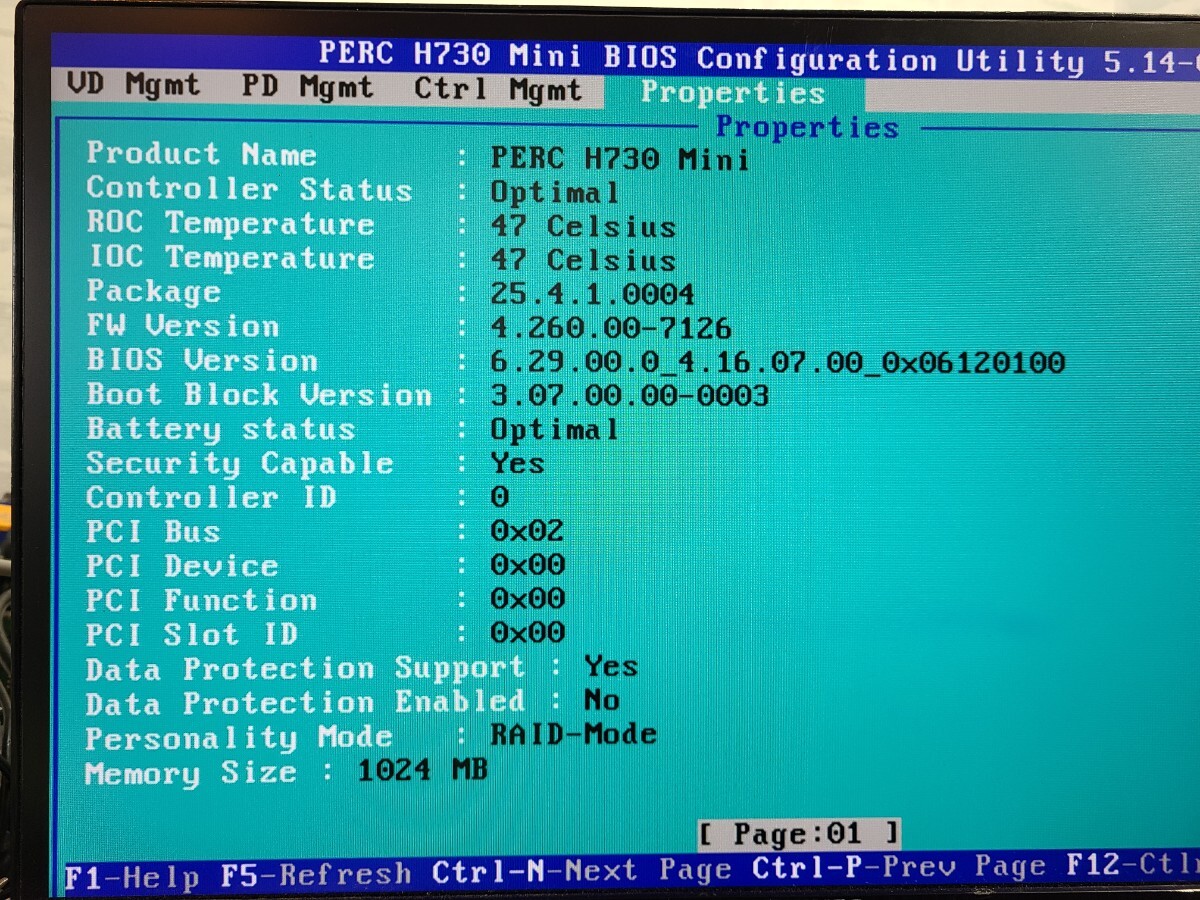This screenshot has height=900, width=1200.
Task: Click the PCI Device label
Action: pos(182,565)
